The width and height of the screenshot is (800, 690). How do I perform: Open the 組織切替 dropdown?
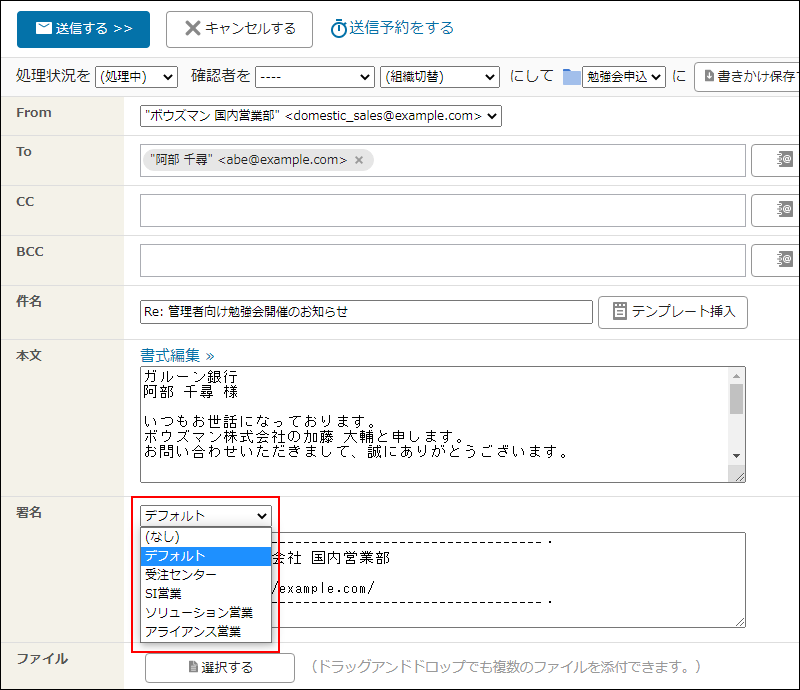point(439,75)
